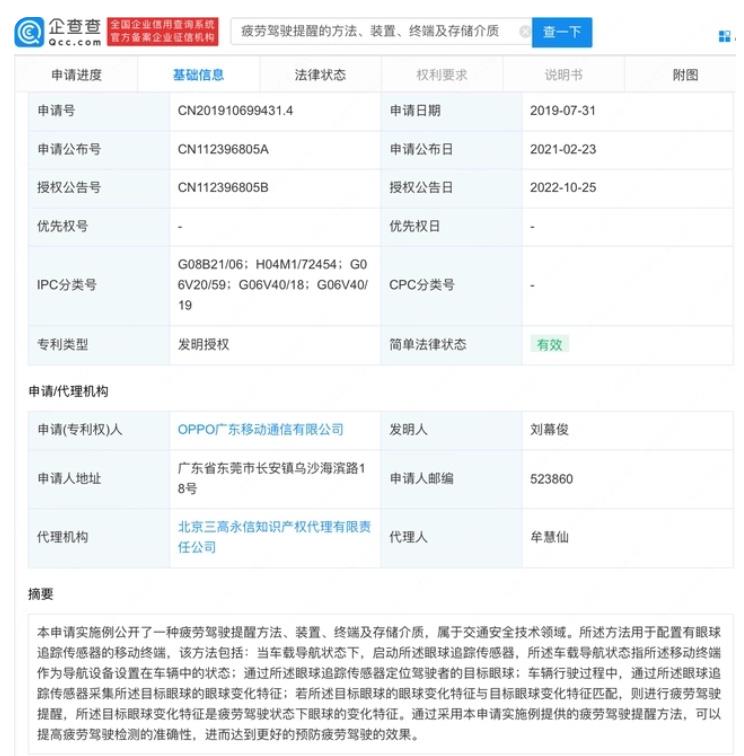The image size is (744, 756).
Task: Click the red official credit system badge
Action: 162,31
